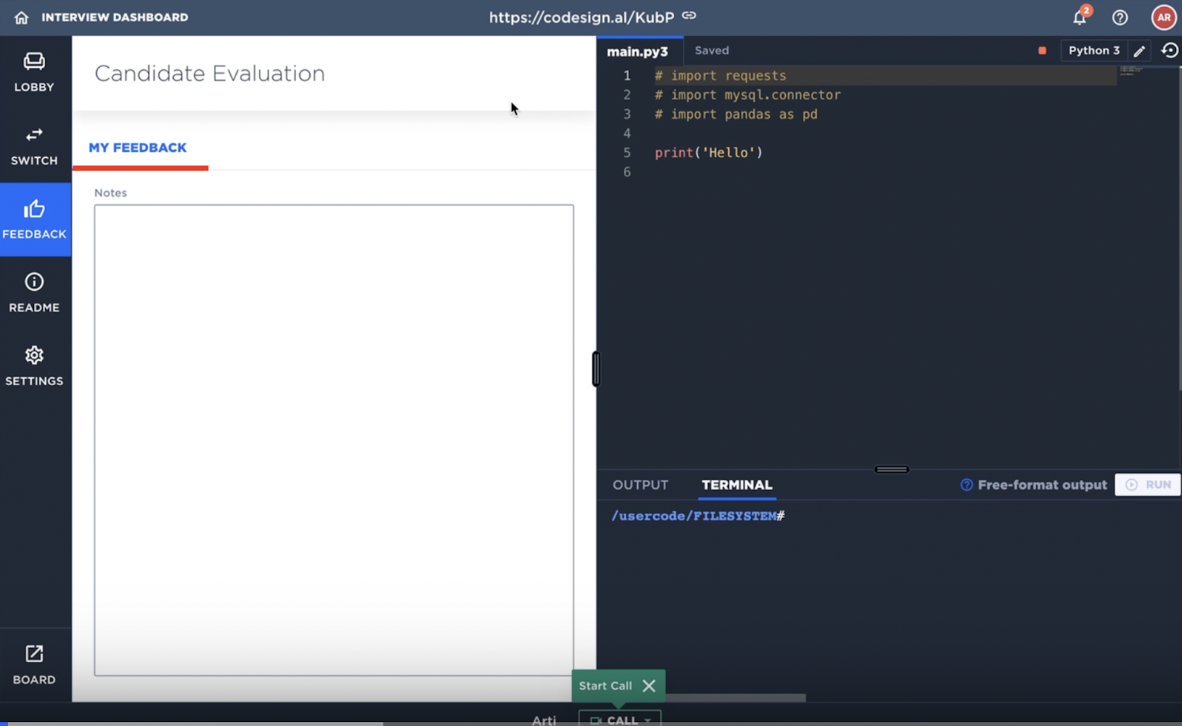Click the code history restore icon
Image resolution: width=1182 pixels, height=726 pixels.
point(1169,50)
